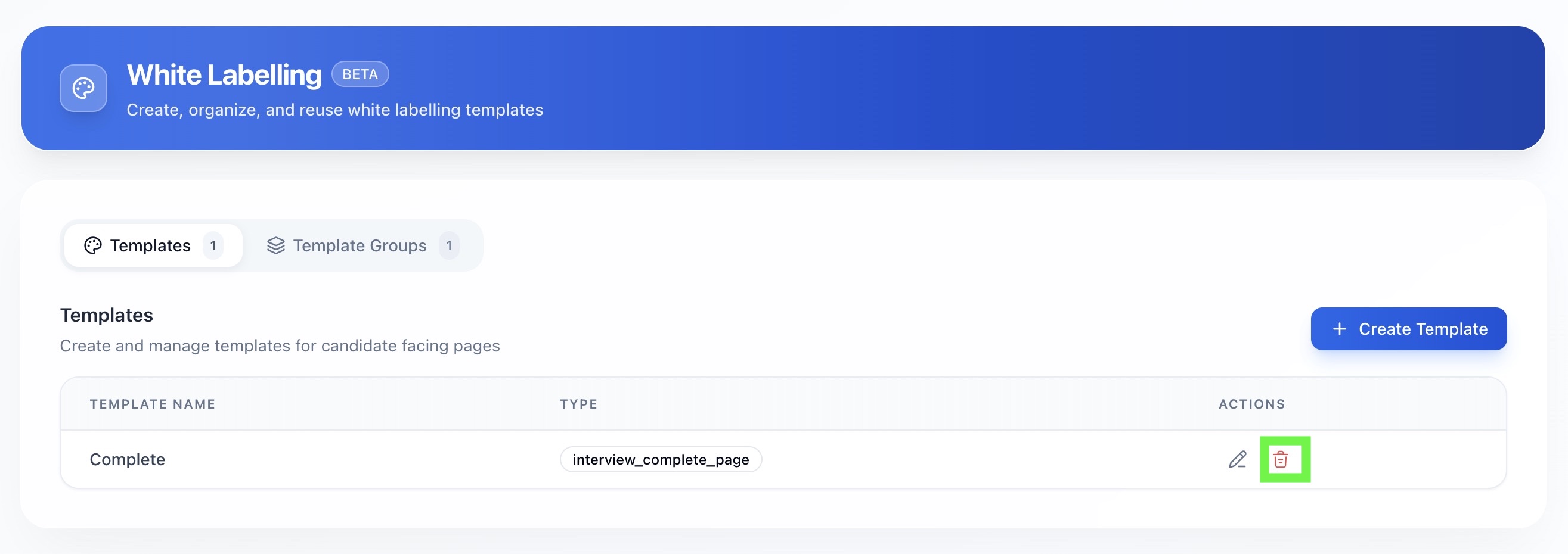Select the Complete template row name
This screenshot has width=1568, height=554.
pyautogui.click(x=127, y=460)
